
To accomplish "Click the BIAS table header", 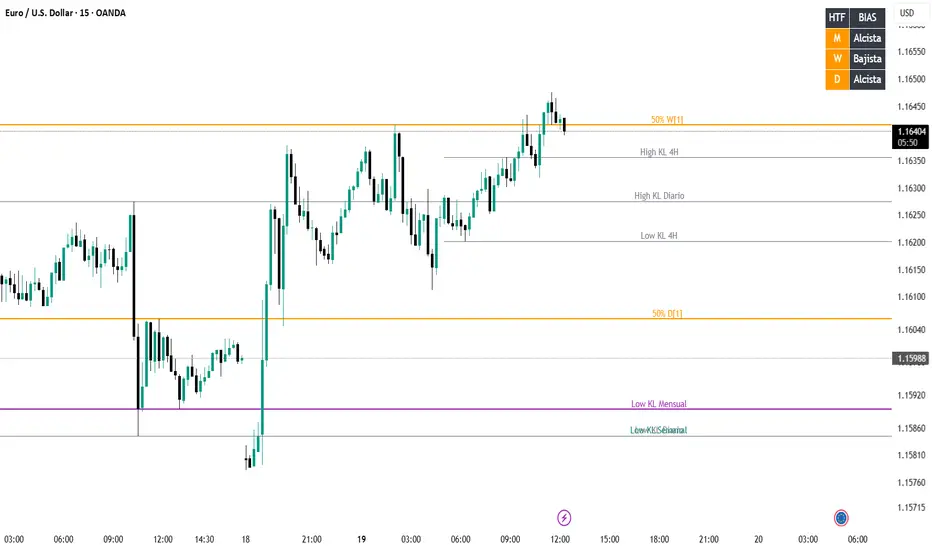I will click(x=867, y=17).
